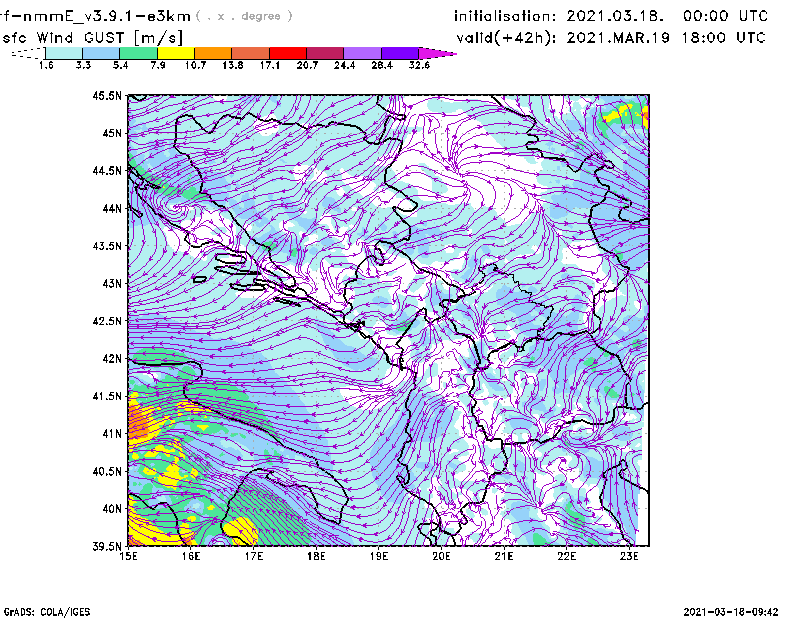Screen dimensions: 800x618
Task: Click the 15E longitude label
Action: tap(128, 556)
